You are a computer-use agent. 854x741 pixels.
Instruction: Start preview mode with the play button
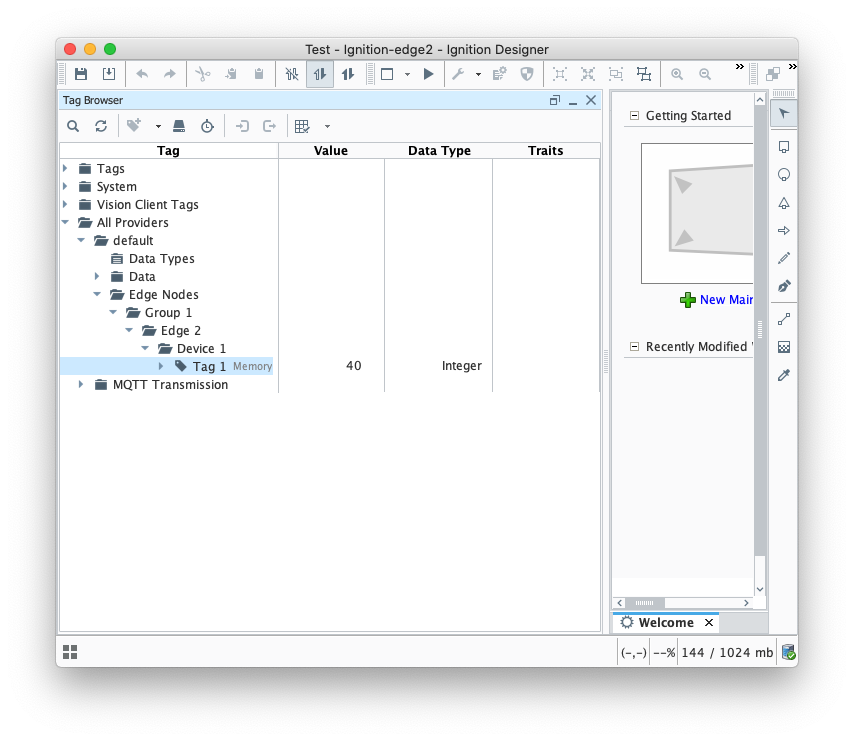point(429,74)
